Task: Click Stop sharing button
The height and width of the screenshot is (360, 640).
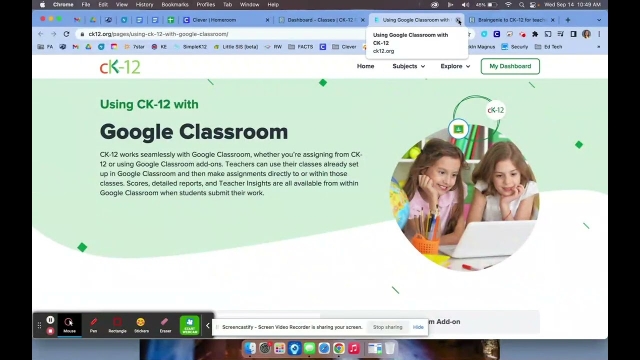Action: click(x=387, y=327)
